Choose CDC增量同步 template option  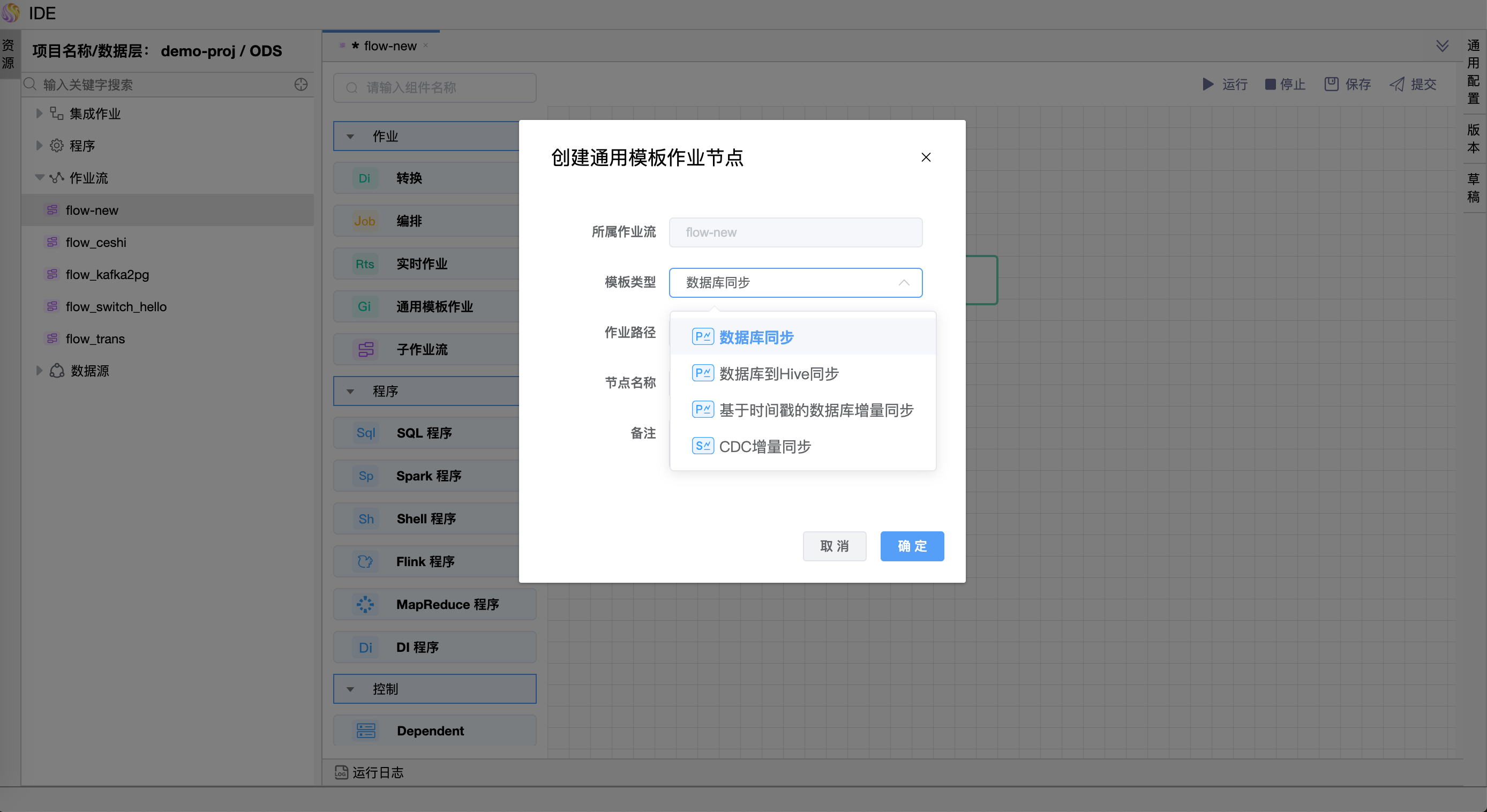[765, 446]
